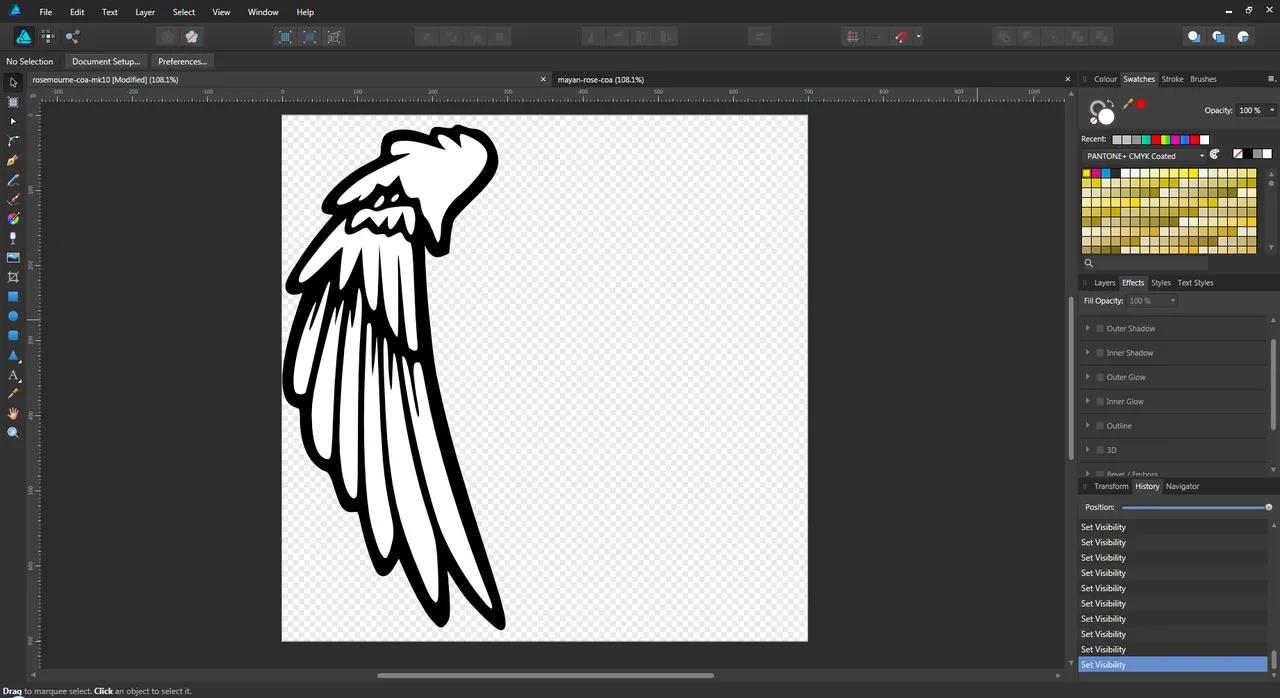Expand the Outer Glow settings

tap(1088, 377)
